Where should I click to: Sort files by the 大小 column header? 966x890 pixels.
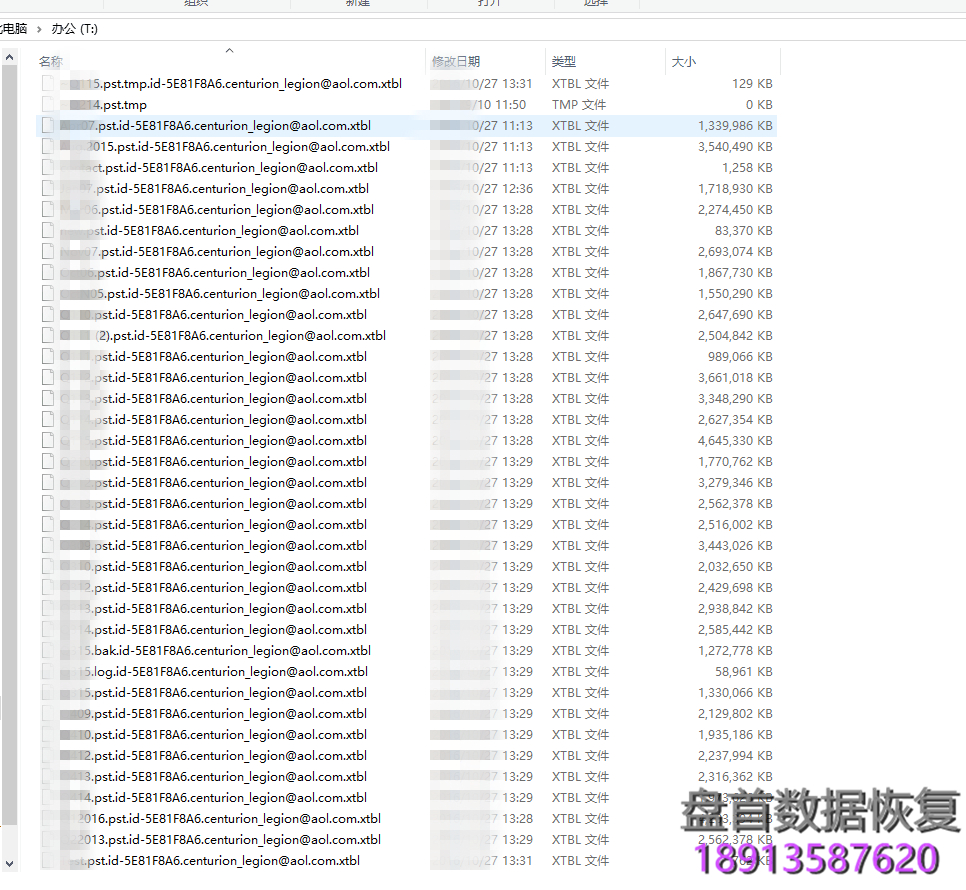click(x=684, y=61)
